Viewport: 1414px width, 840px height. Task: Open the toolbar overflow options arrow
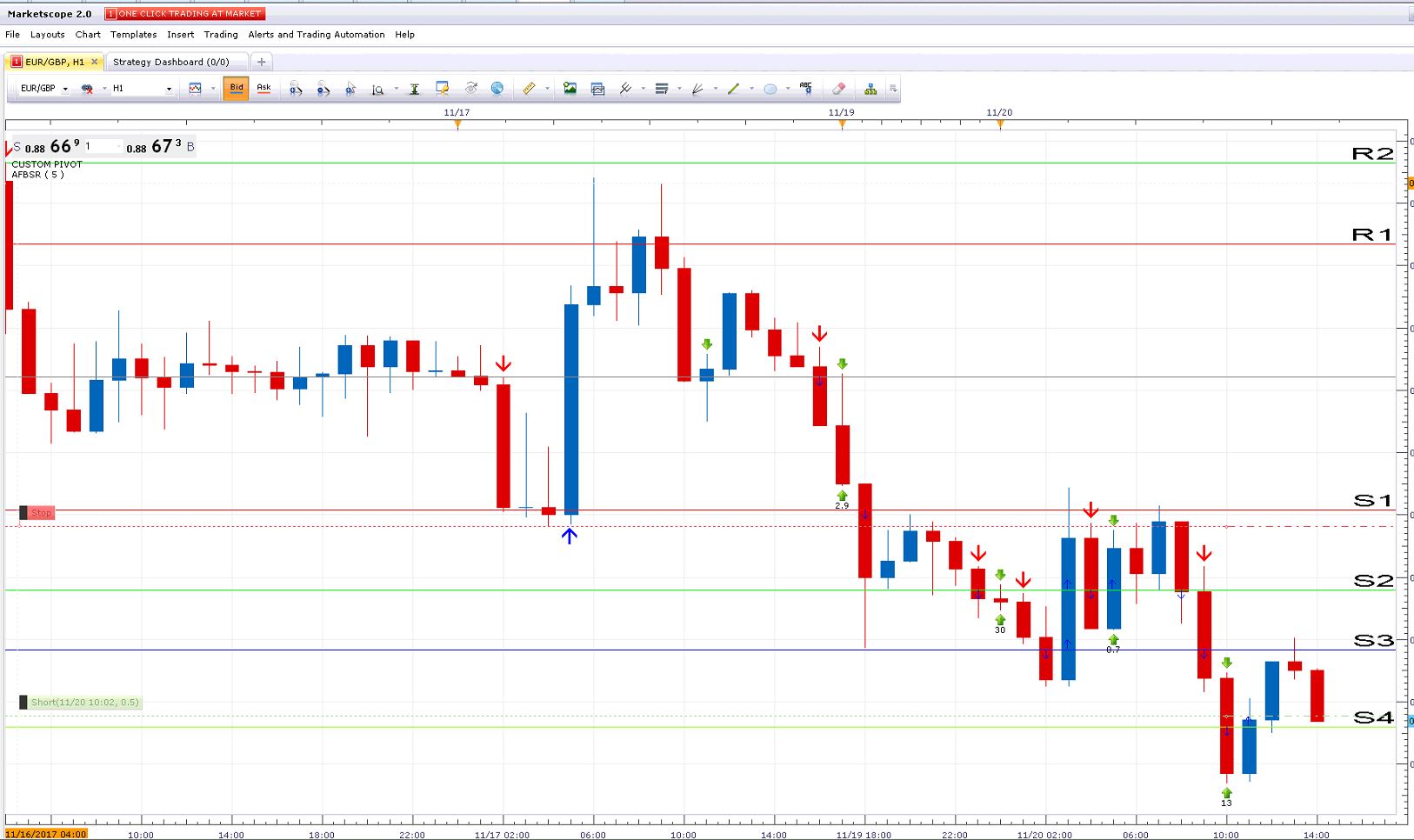click(893, 89)
